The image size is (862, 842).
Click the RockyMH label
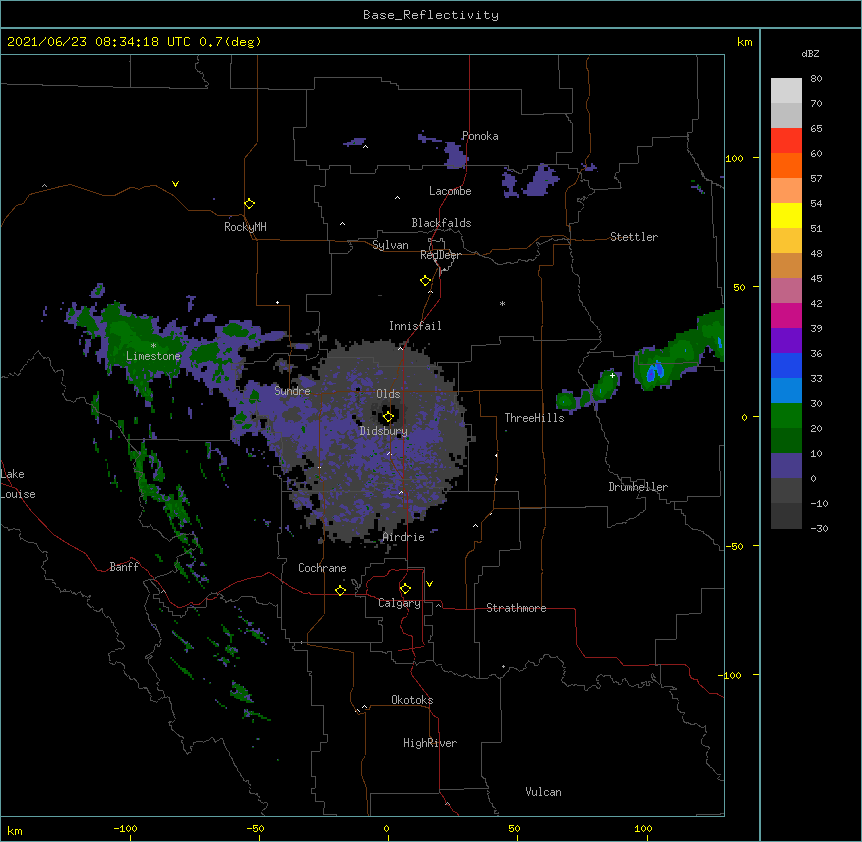click(x=245, y=227)
